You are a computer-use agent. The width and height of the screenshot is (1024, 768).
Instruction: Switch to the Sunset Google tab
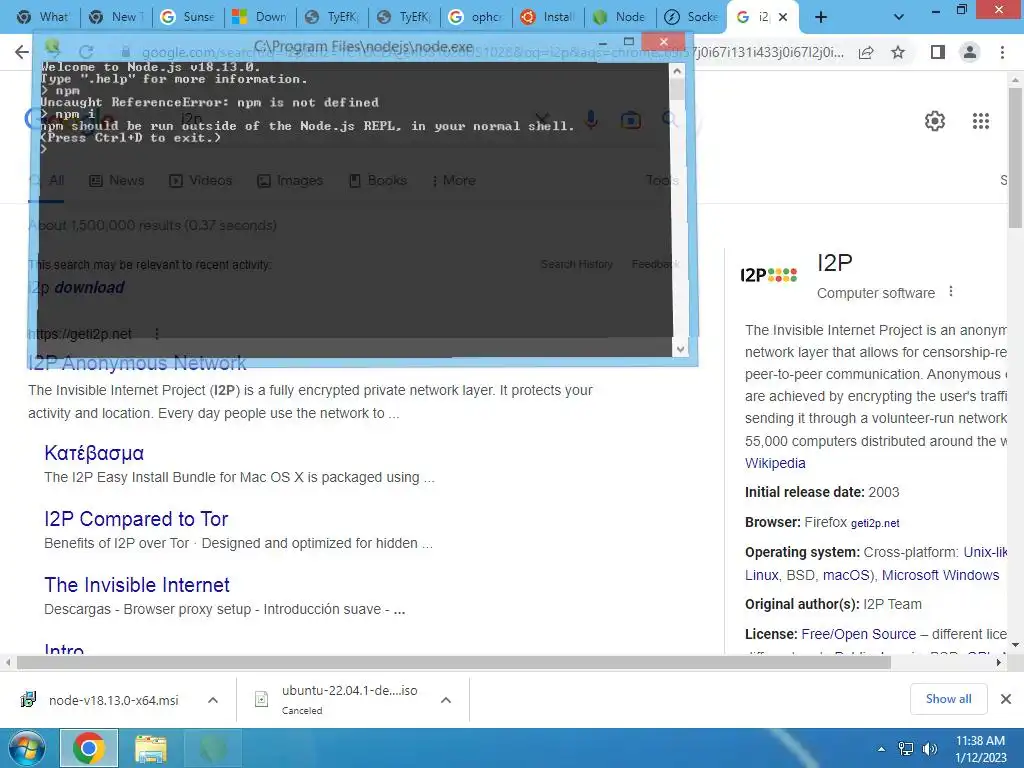click(x=188, y=17)
